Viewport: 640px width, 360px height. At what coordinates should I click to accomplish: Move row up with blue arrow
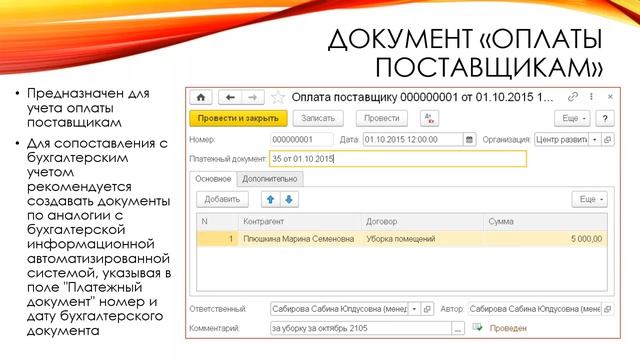271,200
